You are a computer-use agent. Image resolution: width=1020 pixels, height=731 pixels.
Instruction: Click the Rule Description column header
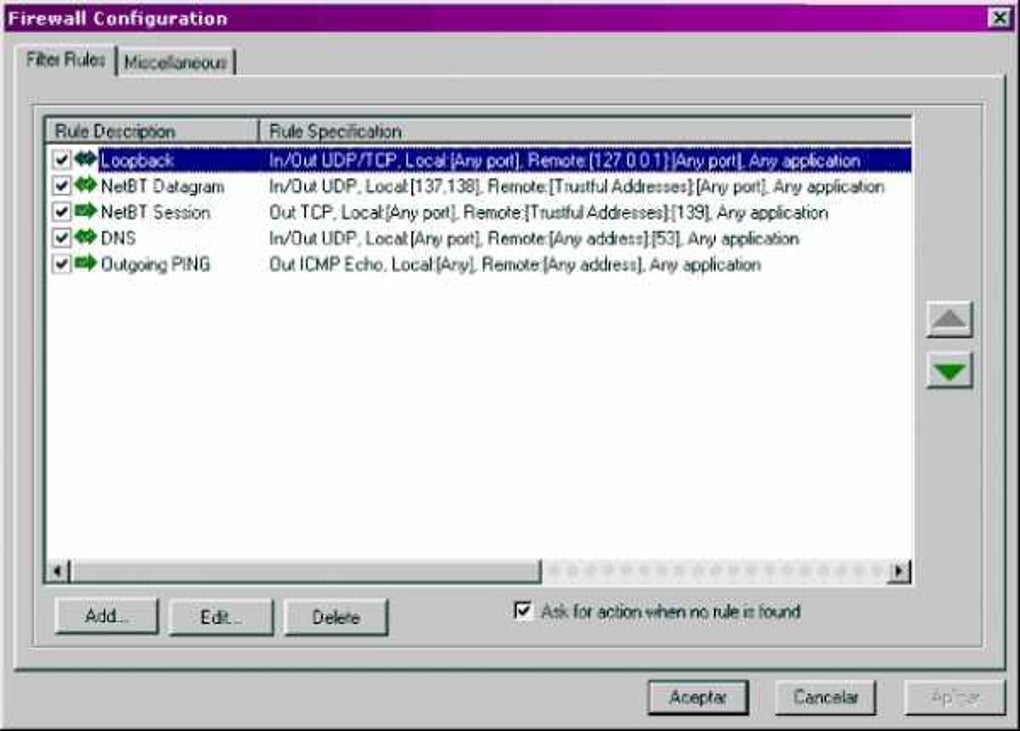click(x=152, y=131)
